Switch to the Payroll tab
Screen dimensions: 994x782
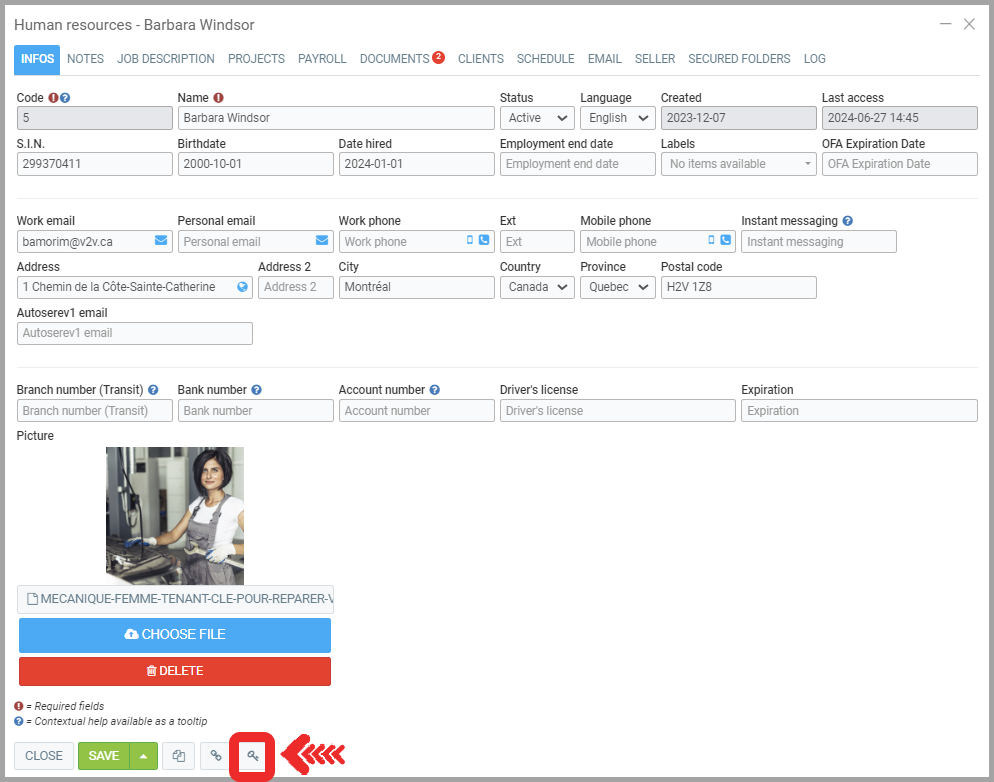pyautogui.click(x=322, y=59)
